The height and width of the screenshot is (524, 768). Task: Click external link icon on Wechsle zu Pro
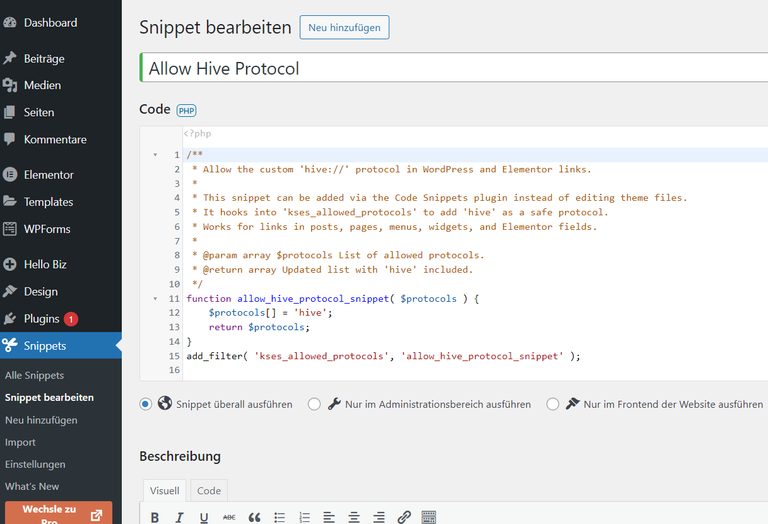tap(96, 515)
